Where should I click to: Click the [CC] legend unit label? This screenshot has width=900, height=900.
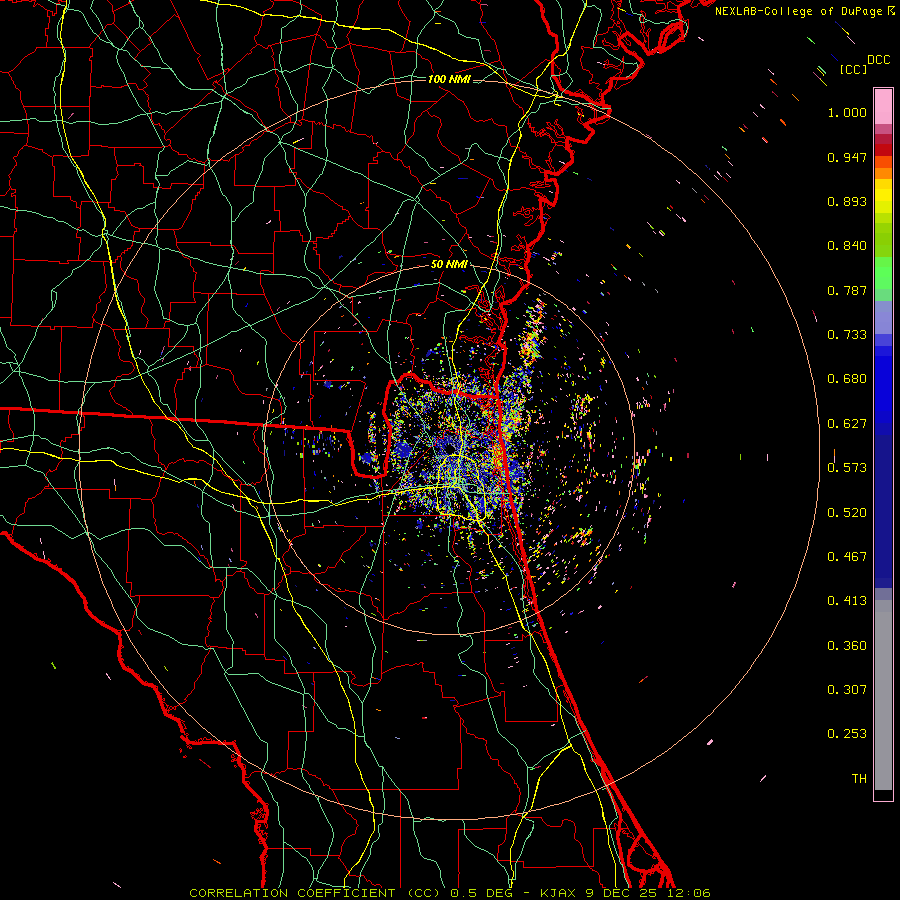(x=854, y=69)
